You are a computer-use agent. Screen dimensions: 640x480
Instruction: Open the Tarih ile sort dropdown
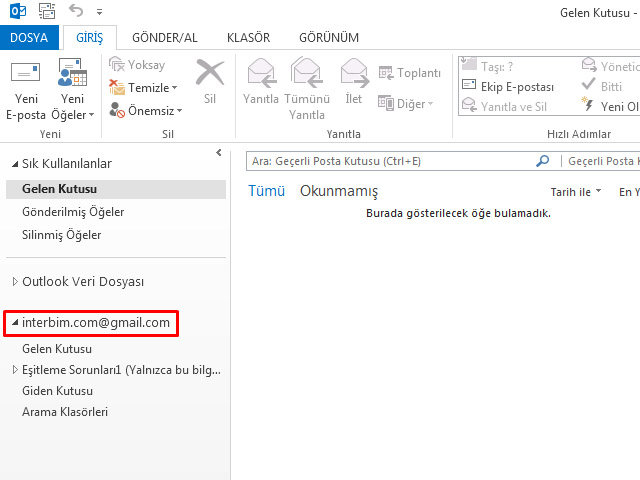point(576,191)
